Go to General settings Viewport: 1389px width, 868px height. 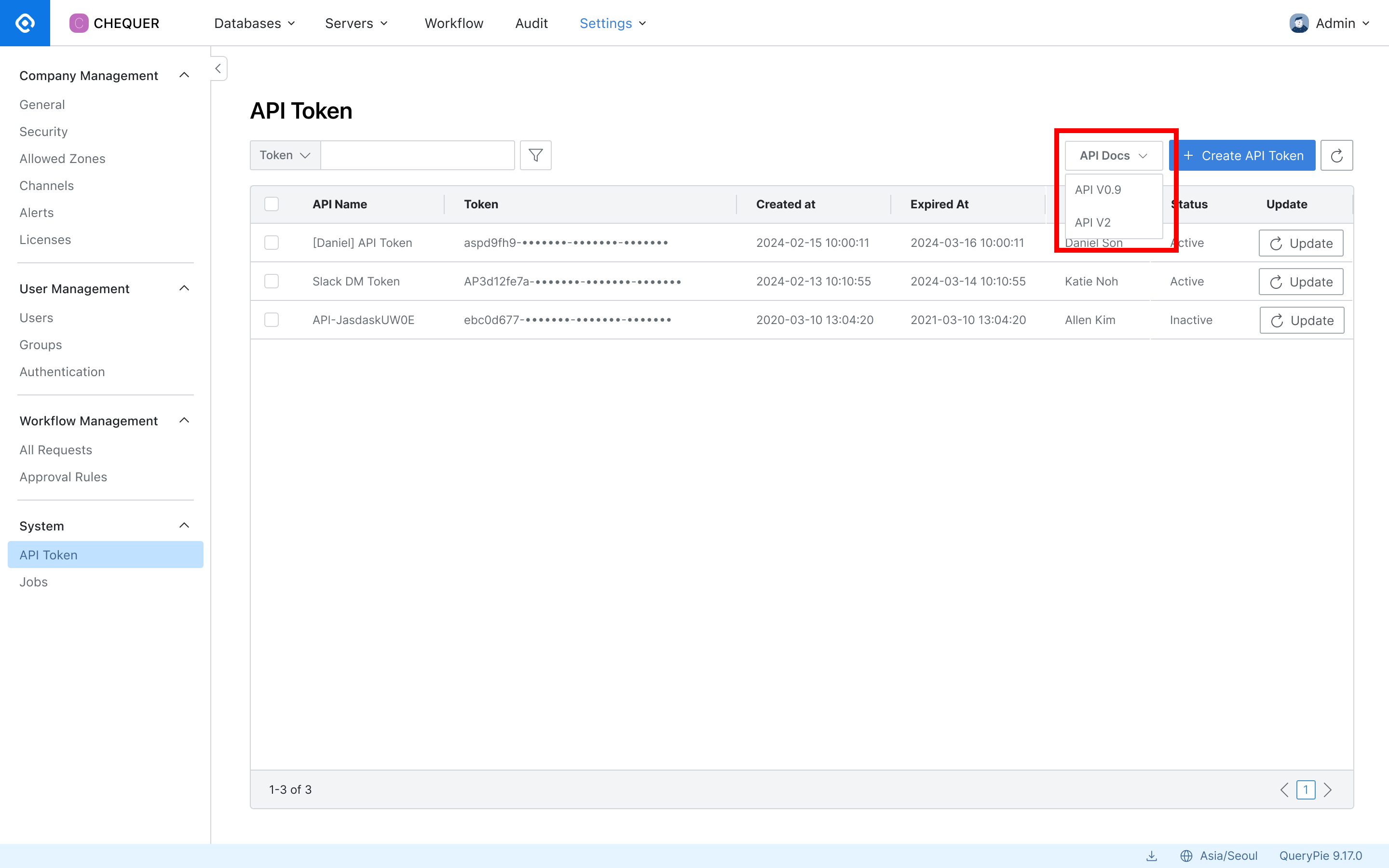tap(42, 105)
